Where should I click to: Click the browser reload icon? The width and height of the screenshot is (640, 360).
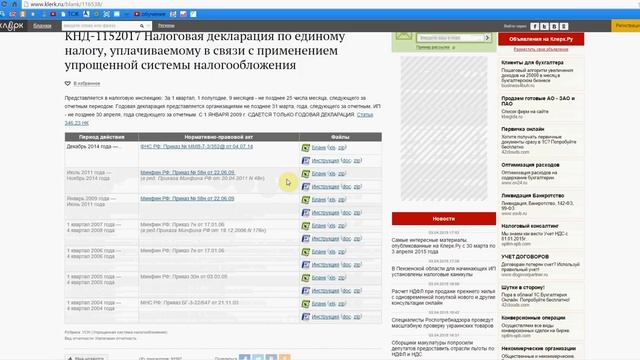(4, 4)
